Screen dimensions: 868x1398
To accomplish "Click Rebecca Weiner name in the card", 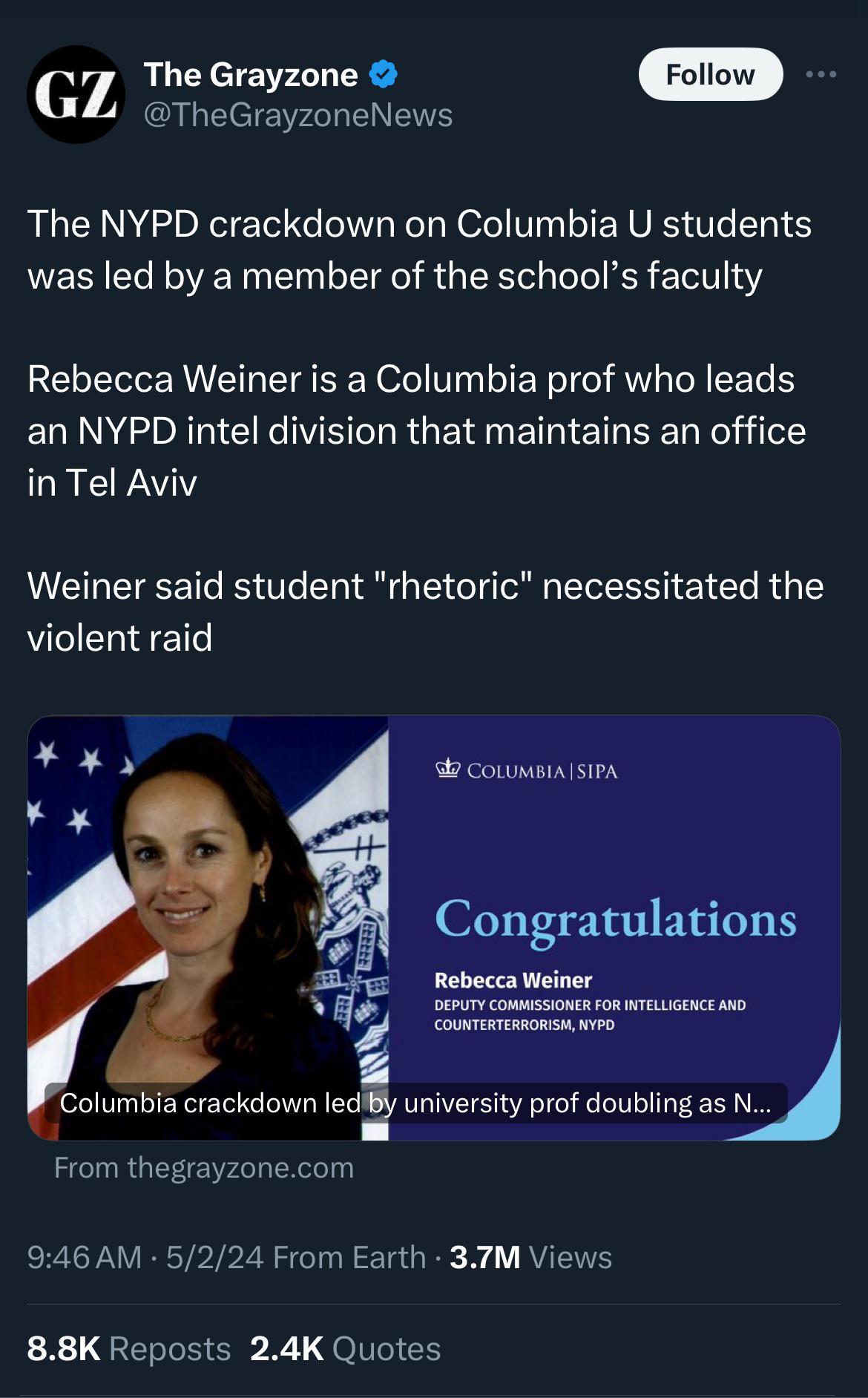I will [x=513, y=980].
